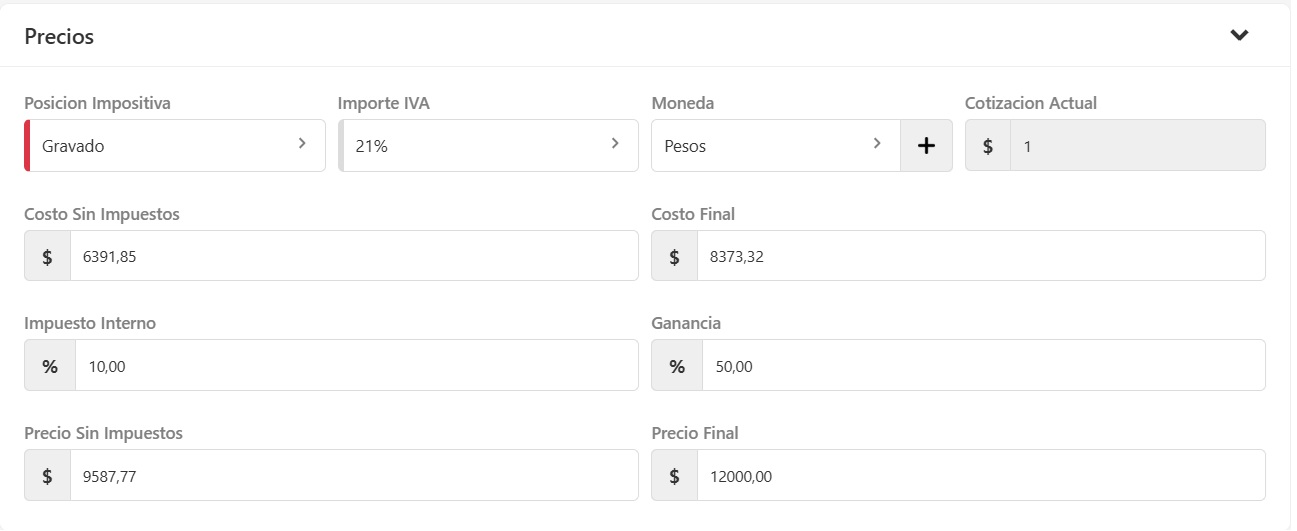The width and height of the screenshot is (1297, 531).
Task: Click the percent icon of Impuesto Interno
Action: (x=50, y=366)
